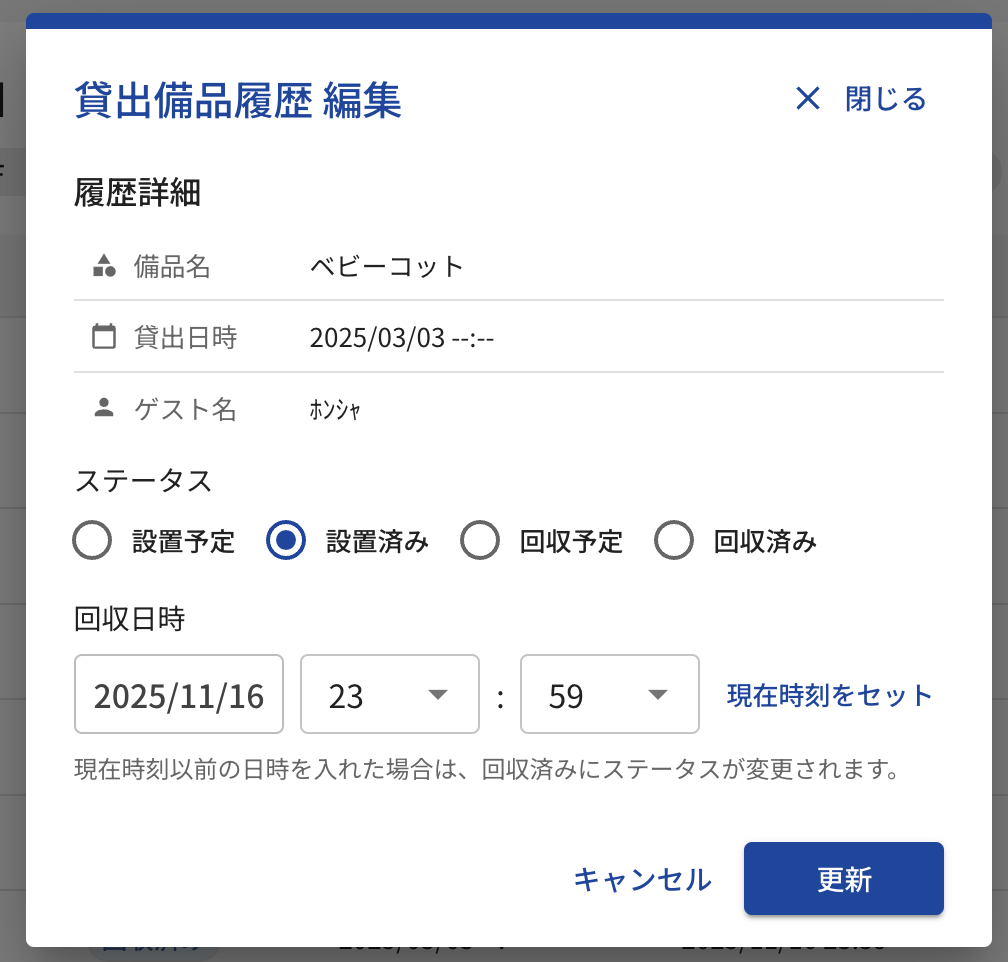Image resolution: width=1008 pixels, height=962 pixels.
Task: Click the person icon beside ゲスト名
Action: [x=104, y=408]
